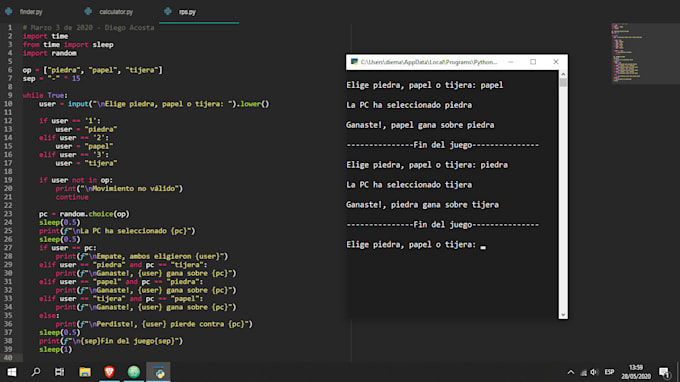Click the Python file icon on finder.py tab
The image size is (680, 382).
[9, 11]
